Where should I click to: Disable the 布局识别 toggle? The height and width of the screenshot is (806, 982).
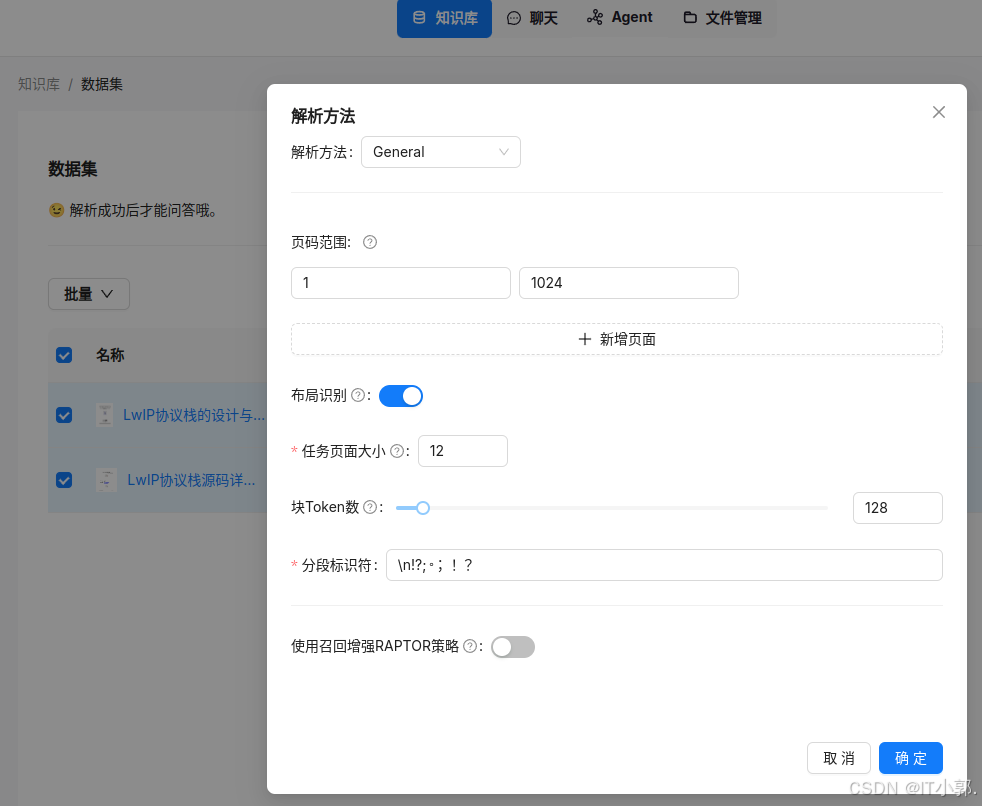pos(401,396)
